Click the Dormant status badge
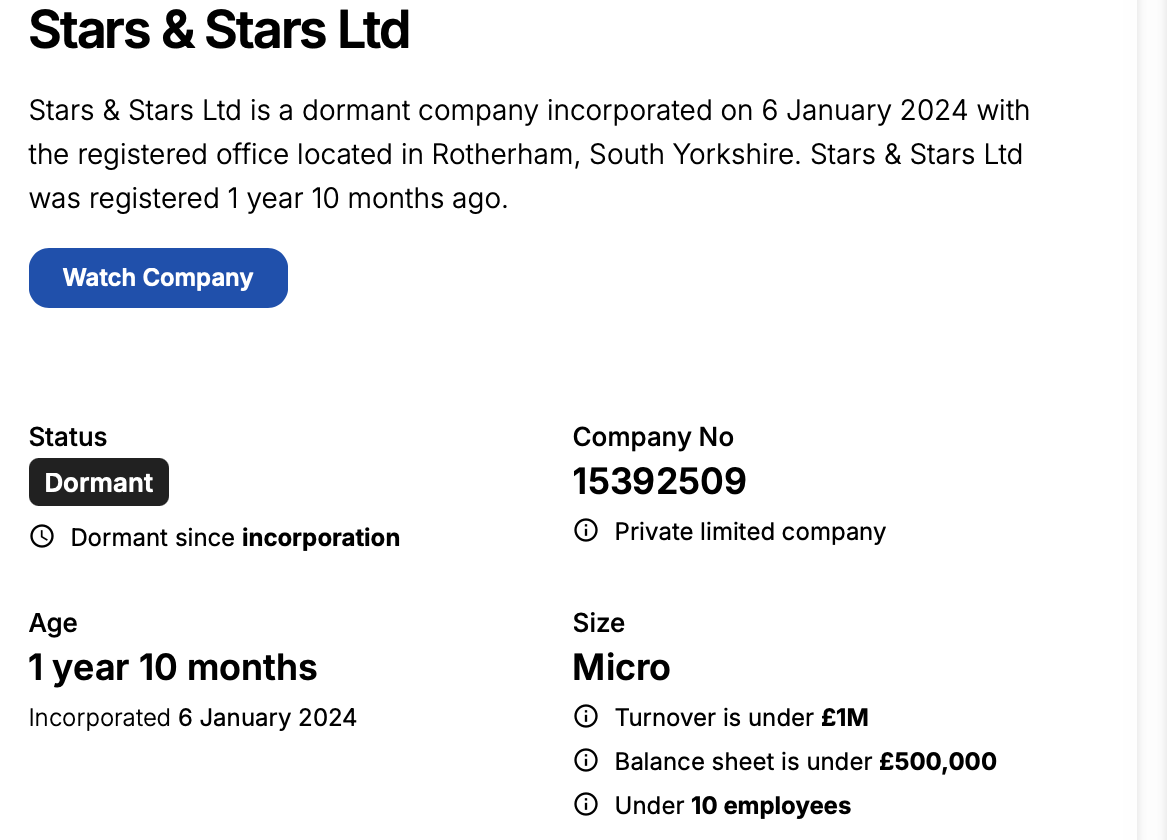Screen dimensions: 1168x840 coord(99,482)
